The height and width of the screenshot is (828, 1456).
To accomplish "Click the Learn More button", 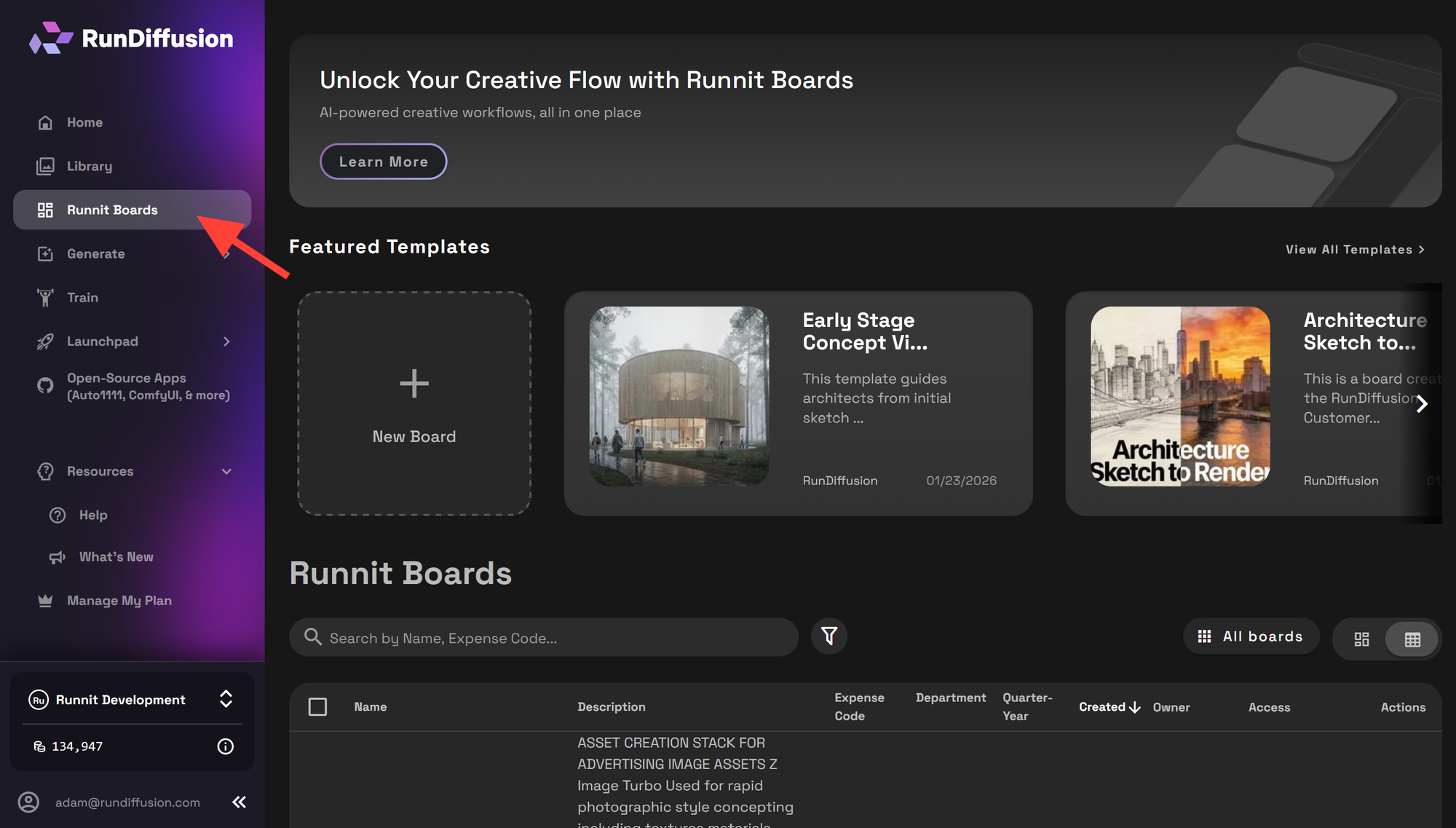I will pyautogui.click(x=383, y=162).
